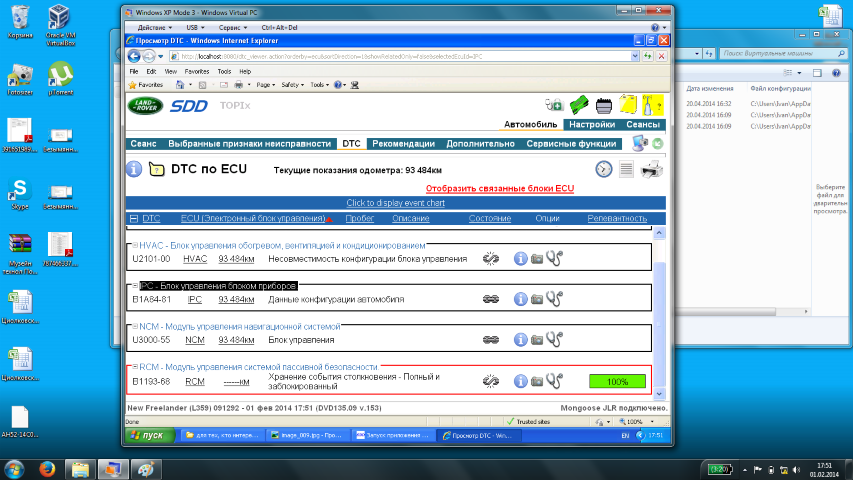Click the 'Click to display event chart' link
853x480 pixels.
tap(395, 203)
